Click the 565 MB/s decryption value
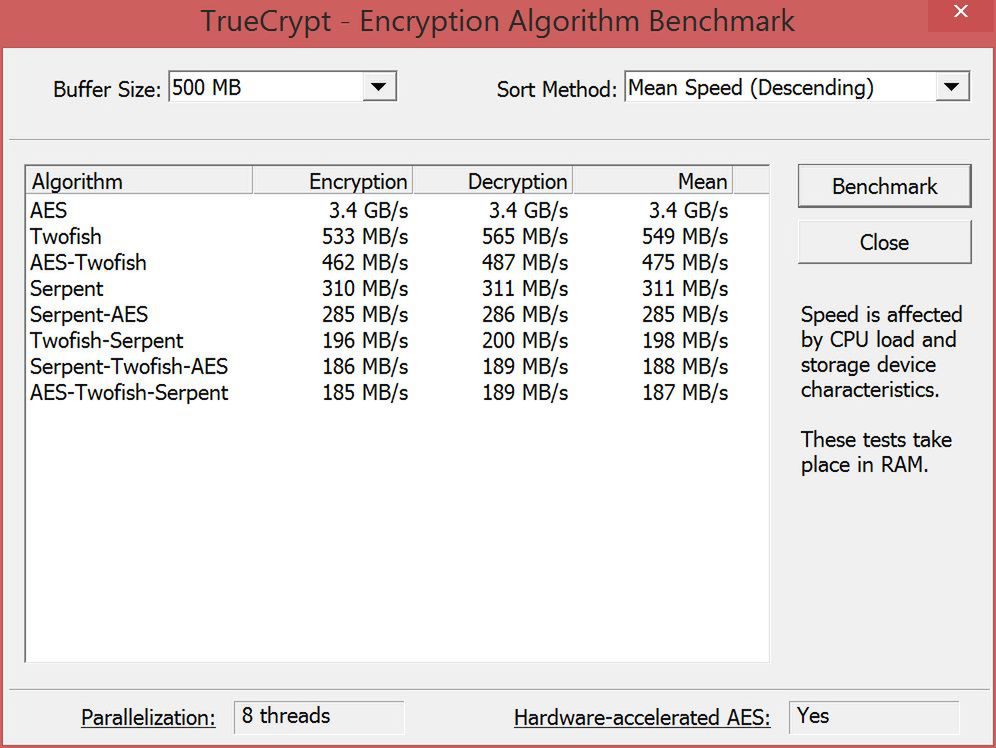 (x=525, y=236)
